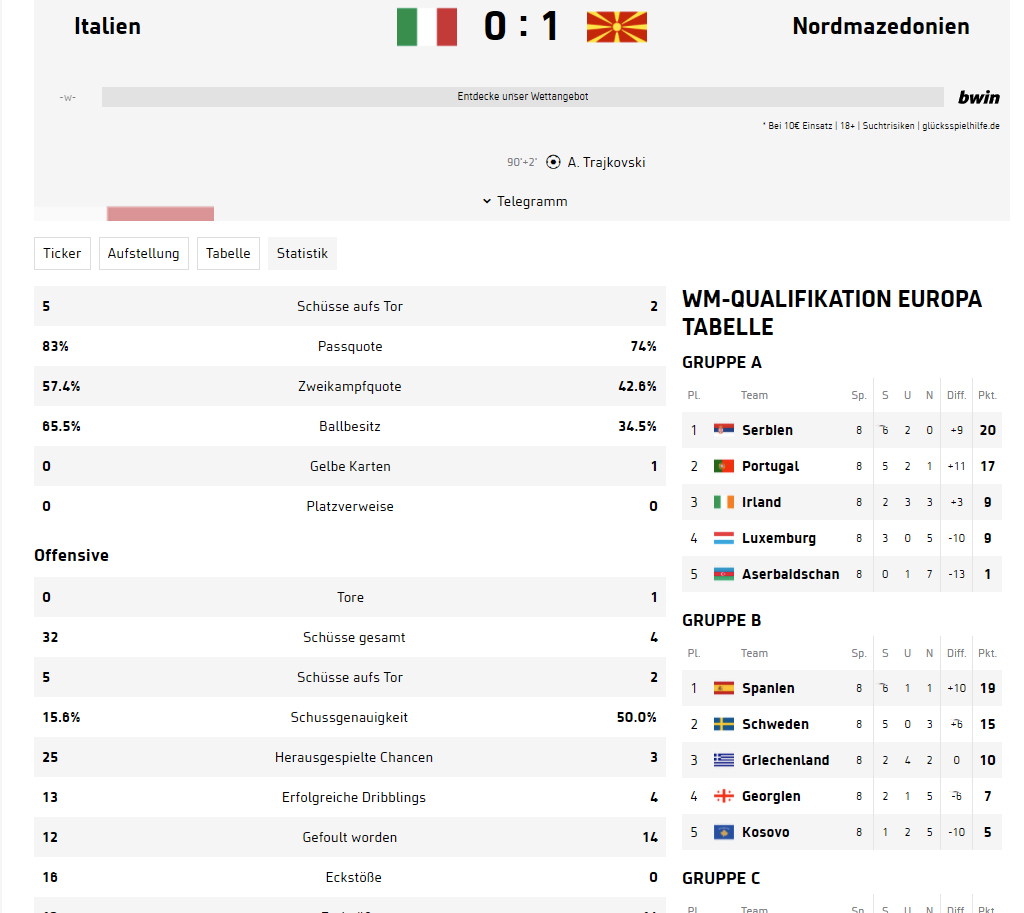Click Spanien flag in Gruppe B
The height and width of the screenshot is (913, 1024).
[x=724, y=688]
